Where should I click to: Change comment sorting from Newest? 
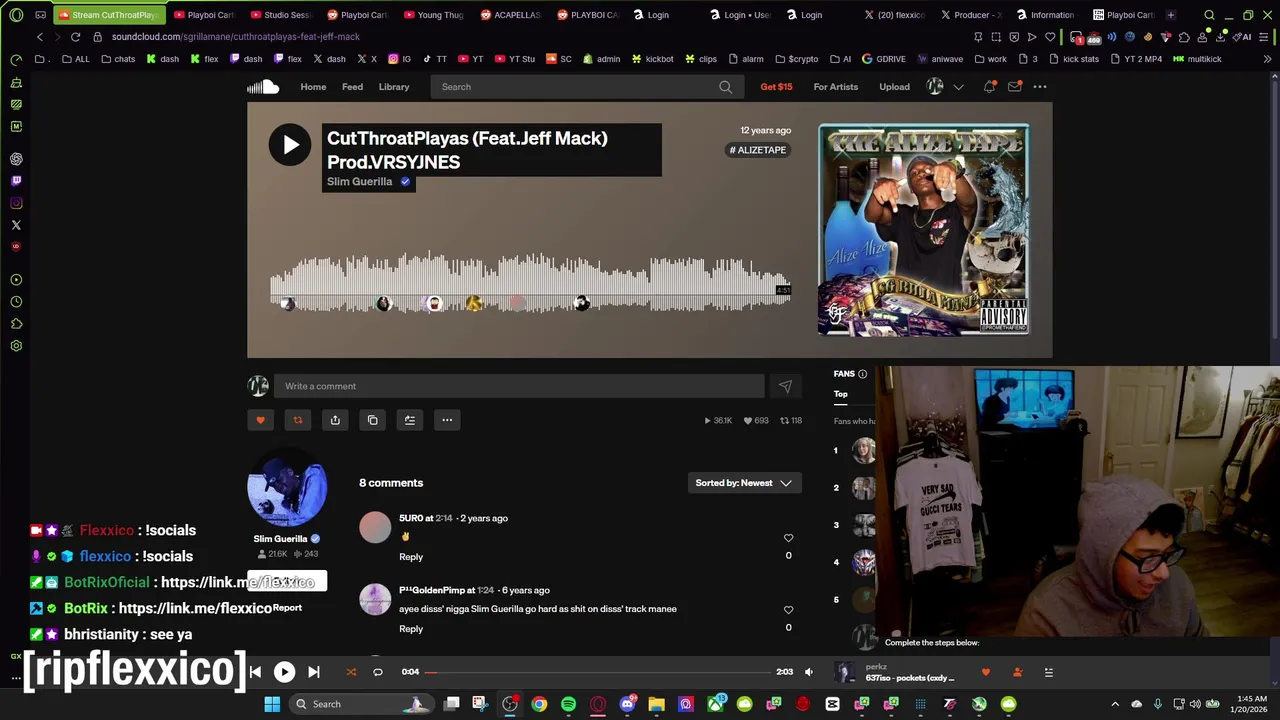pos(743,483)
